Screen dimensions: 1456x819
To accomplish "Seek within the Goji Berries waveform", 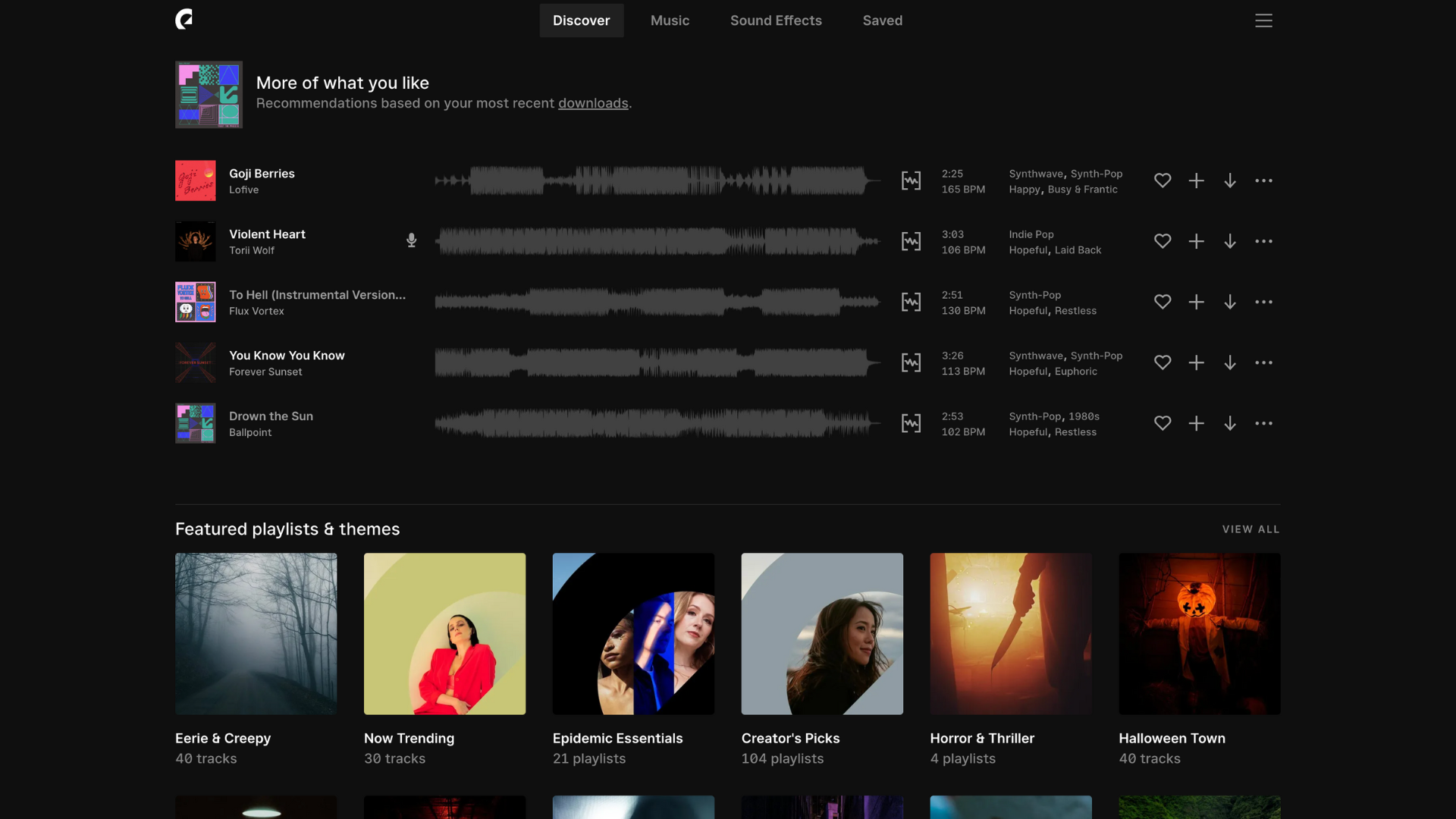I will click(x=657, y=180).
